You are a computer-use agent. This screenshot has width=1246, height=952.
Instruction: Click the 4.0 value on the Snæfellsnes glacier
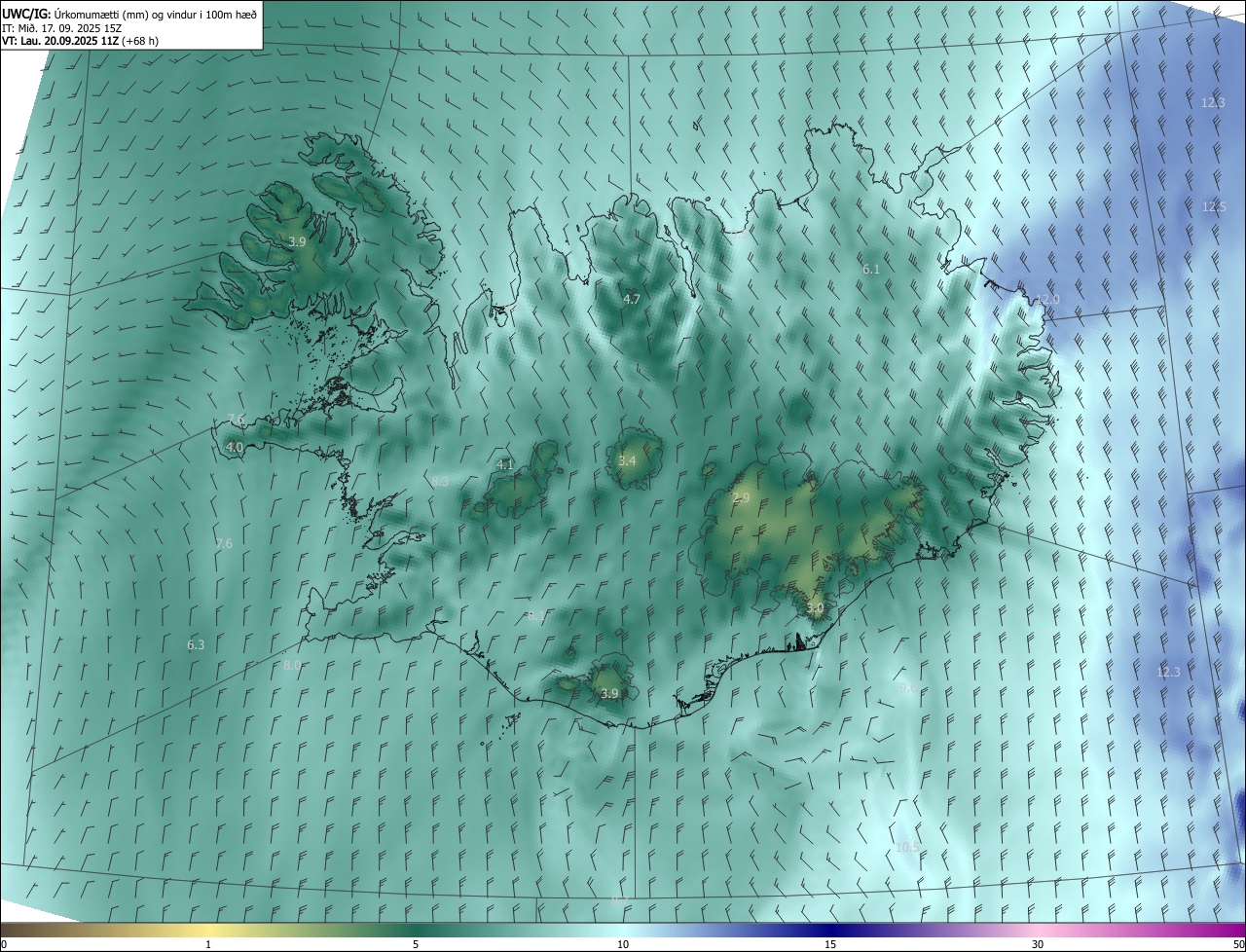(x=235, y=447)
